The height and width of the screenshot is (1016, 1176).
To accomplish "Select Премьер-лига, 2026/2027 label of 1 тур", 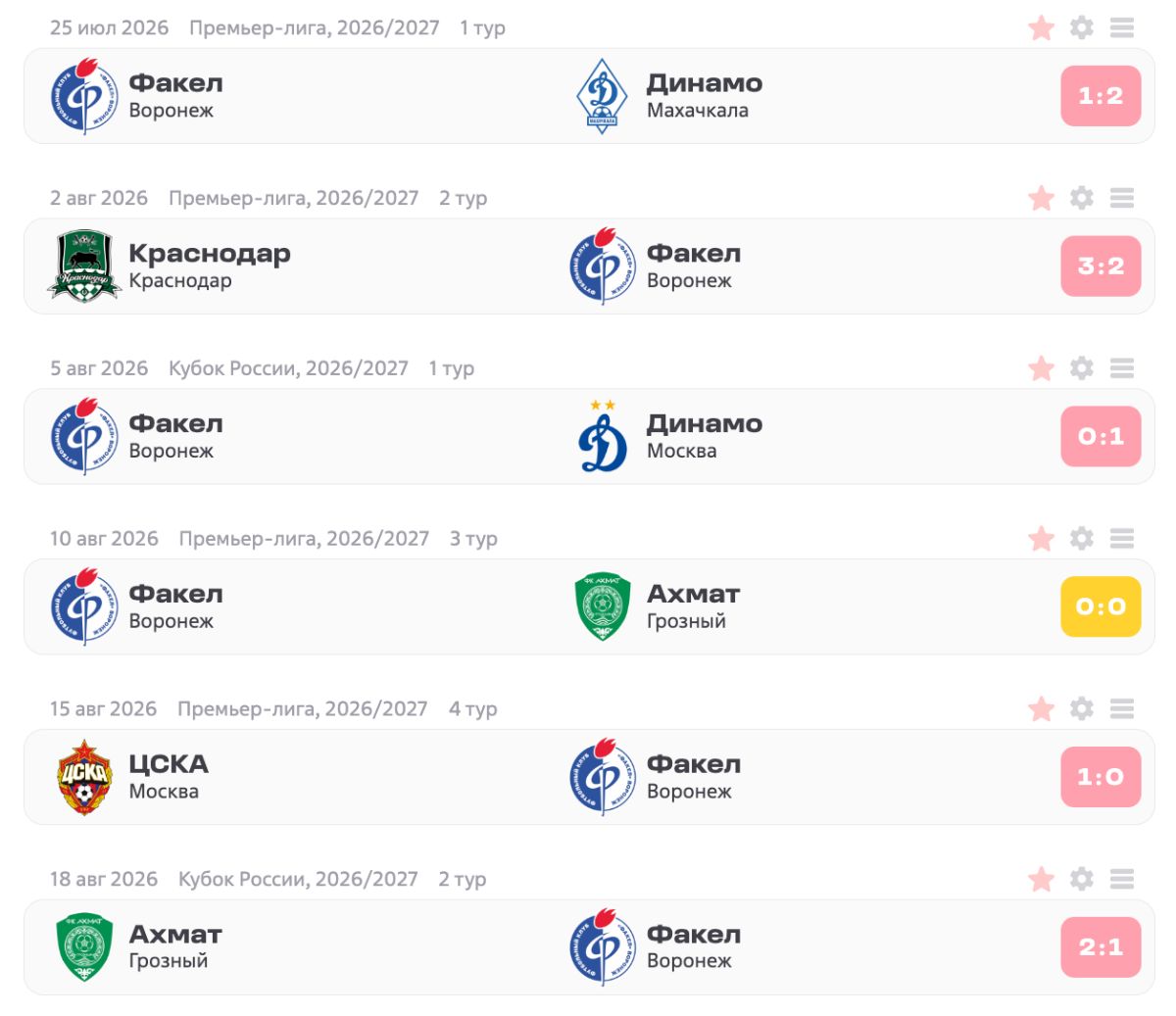I will [x=314, y=27].
